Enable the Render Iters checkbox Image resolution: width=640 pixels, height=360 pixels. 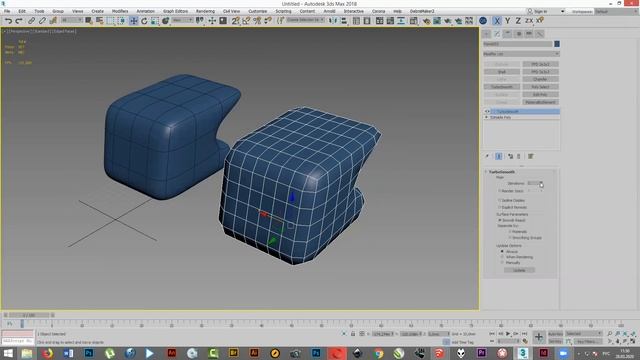tap(499, 191)
